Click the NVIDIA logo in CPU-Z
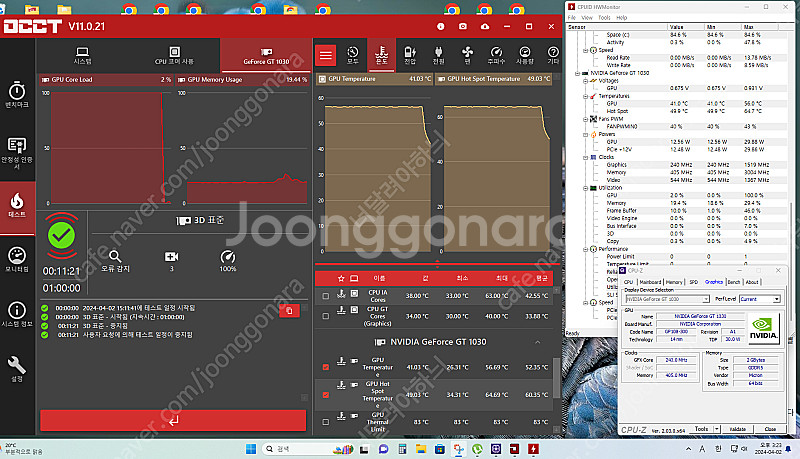 tap(764, 329)
